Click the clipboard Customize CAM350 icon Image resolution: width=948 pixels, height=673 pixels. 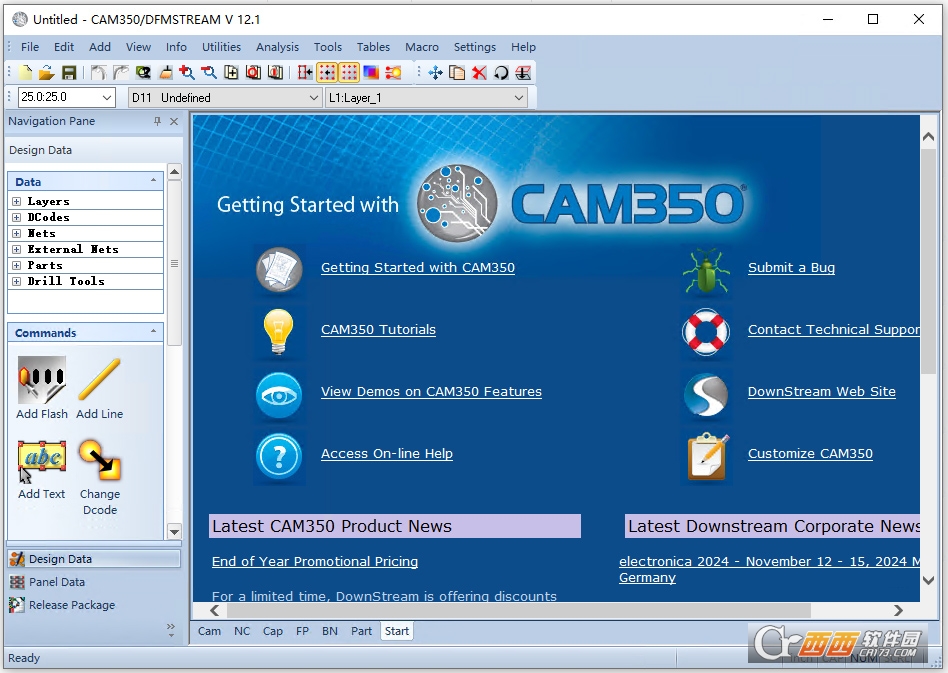[707, 457]
